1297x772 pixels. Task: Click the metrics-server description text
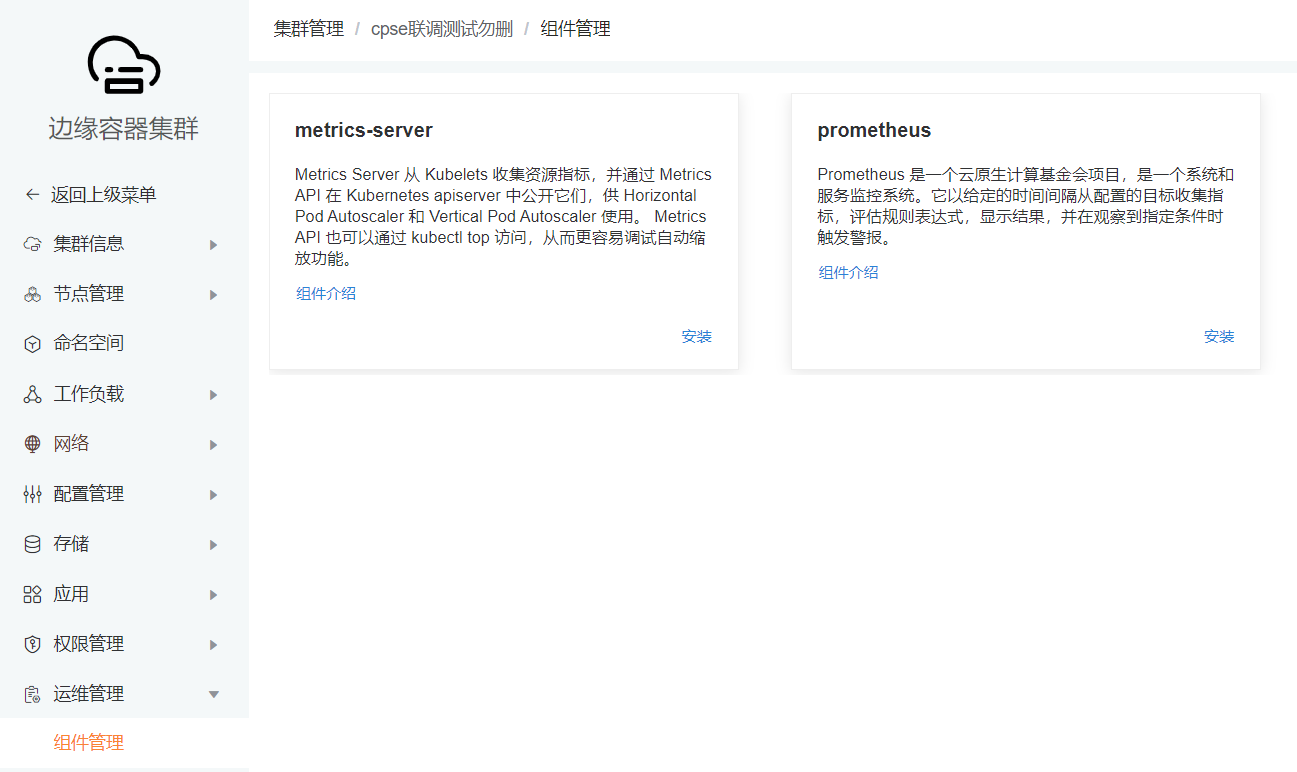coord(504,217)
